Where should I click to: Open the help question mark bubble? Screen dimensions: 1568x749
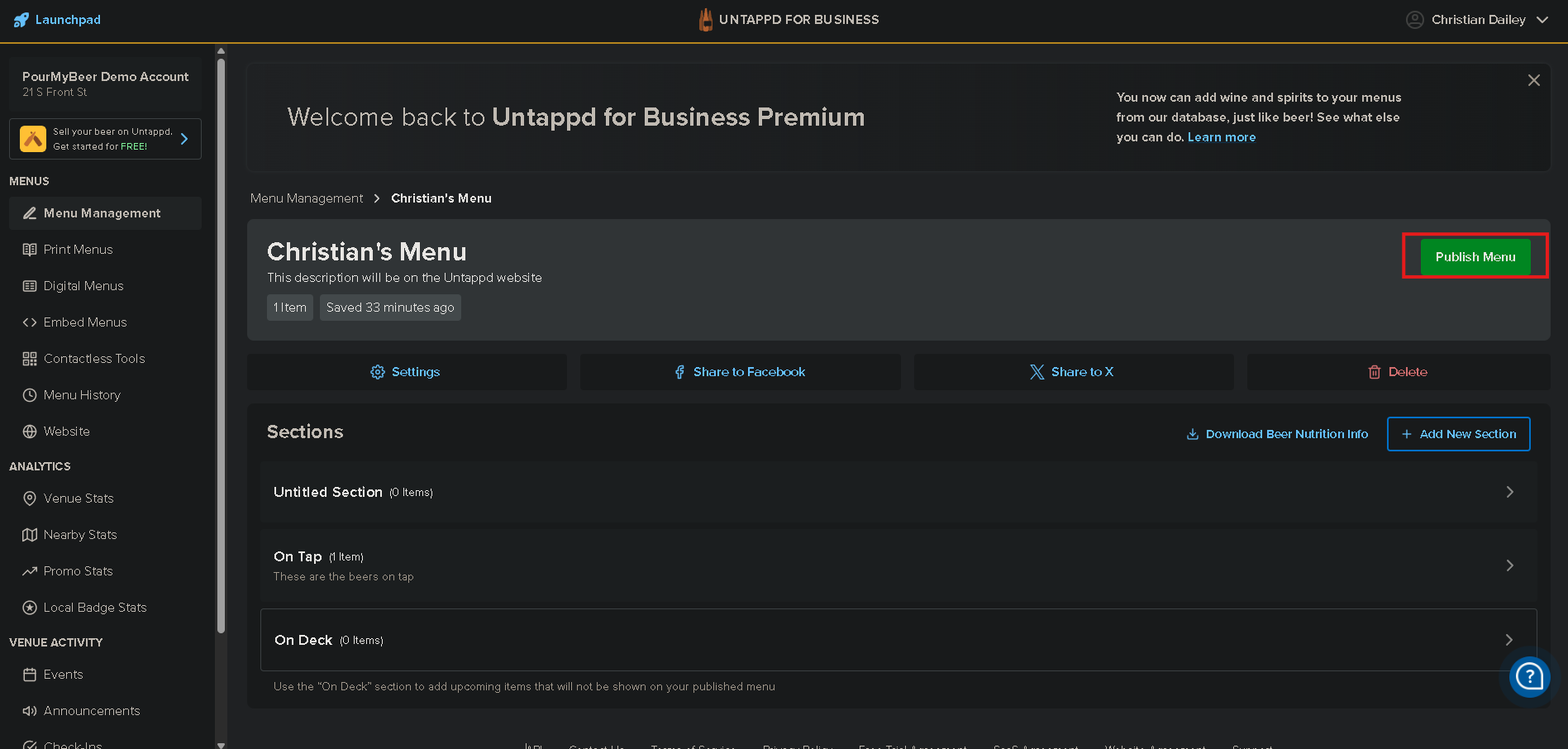(1529, 677)
